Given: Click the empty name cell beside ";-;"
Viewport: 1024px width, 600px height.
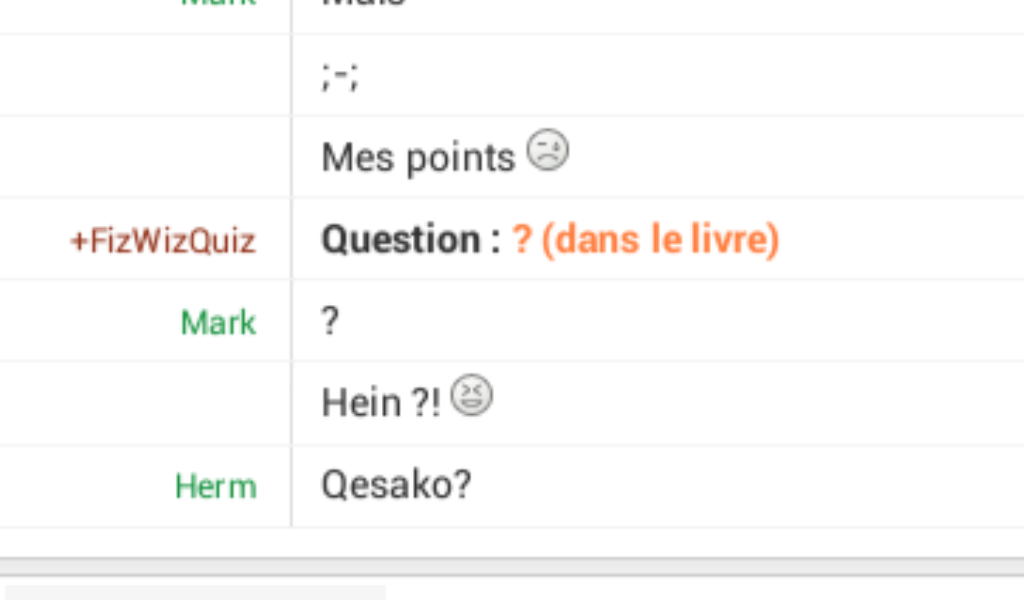Looking at the screenshot, I should [x=145, y=76].
